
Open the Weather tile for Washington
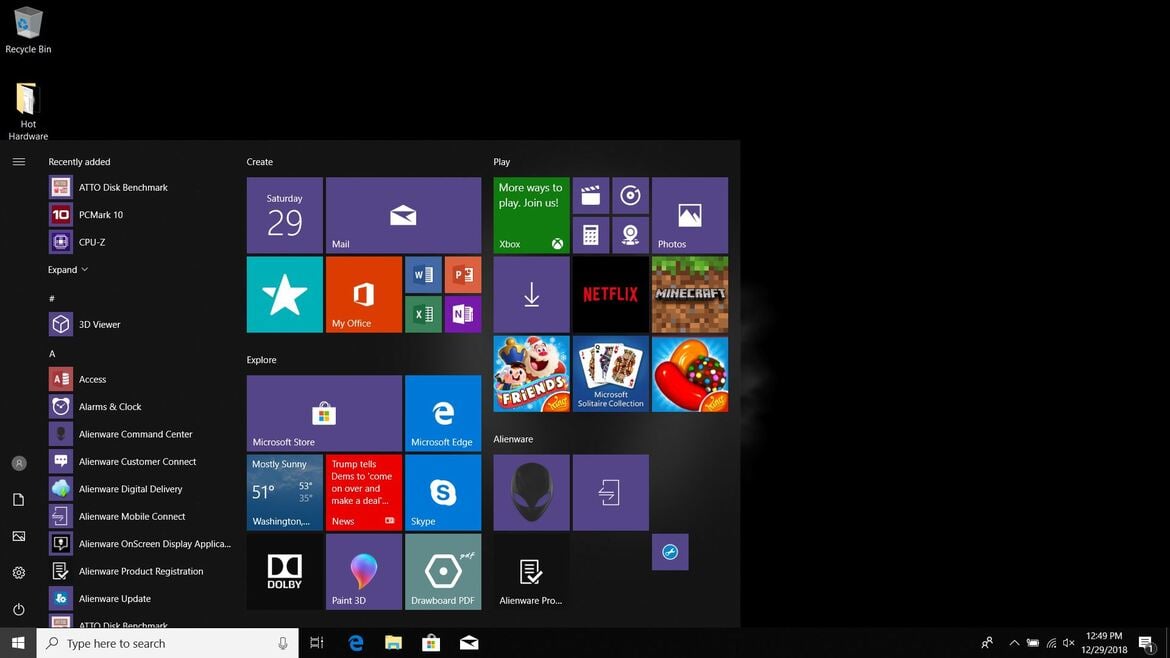[x=284, y=492]
